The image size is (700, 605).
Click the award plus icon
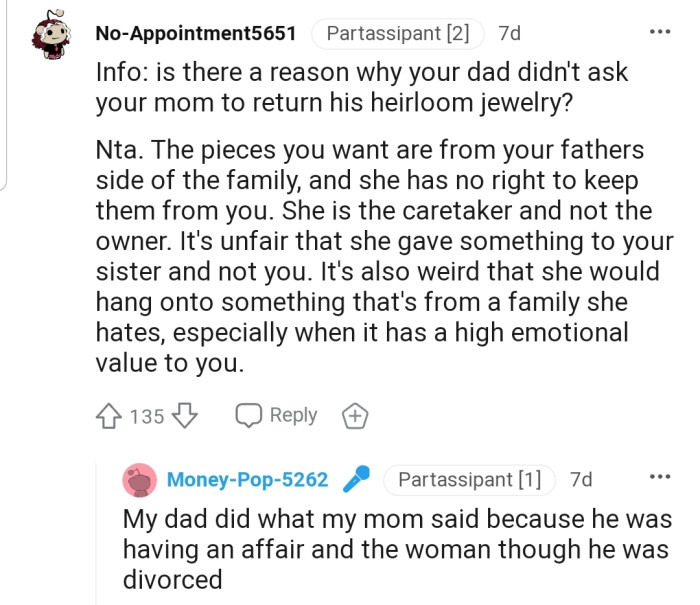354,416
